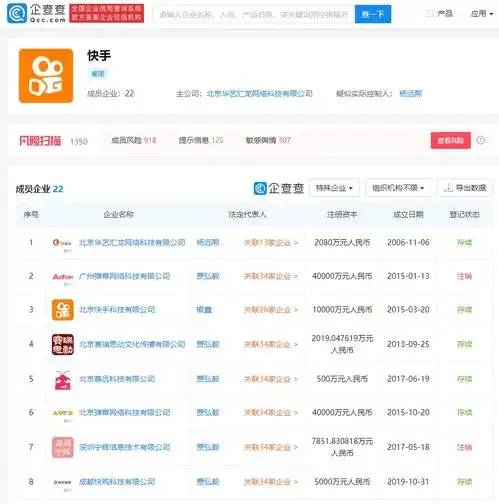Viewport: 499px width, 504px height.
Task: Open the row 7 Shenzhen company link
Action: point(125,447)
